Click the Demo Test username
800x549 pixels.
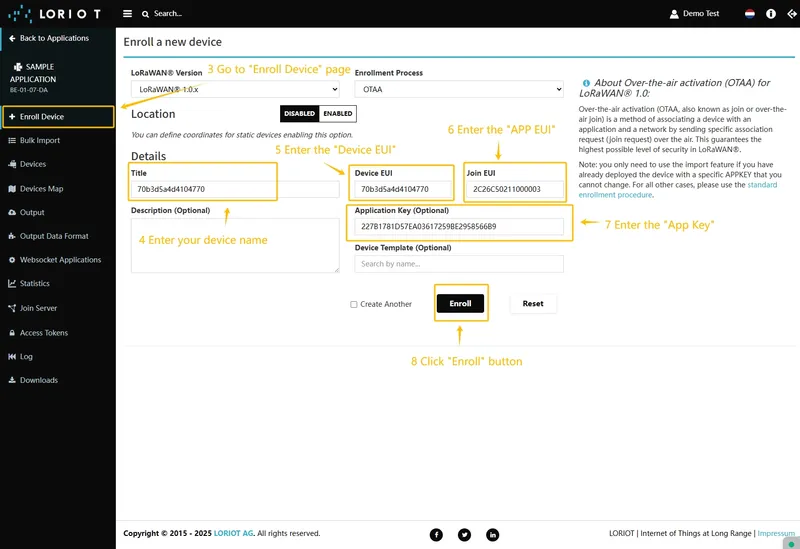(701, 14)
